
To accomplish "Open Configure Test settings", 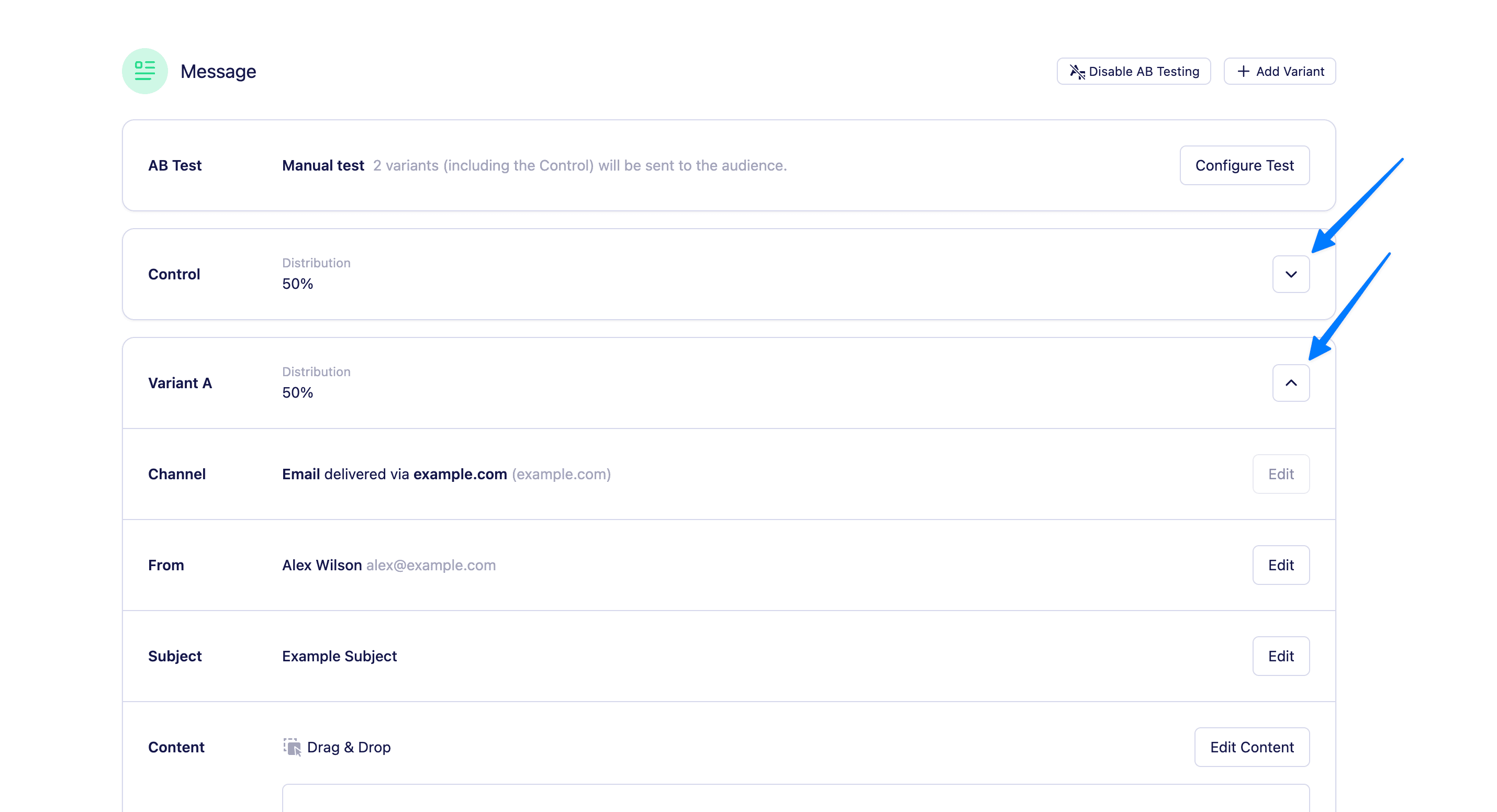I will (1244, 165).
